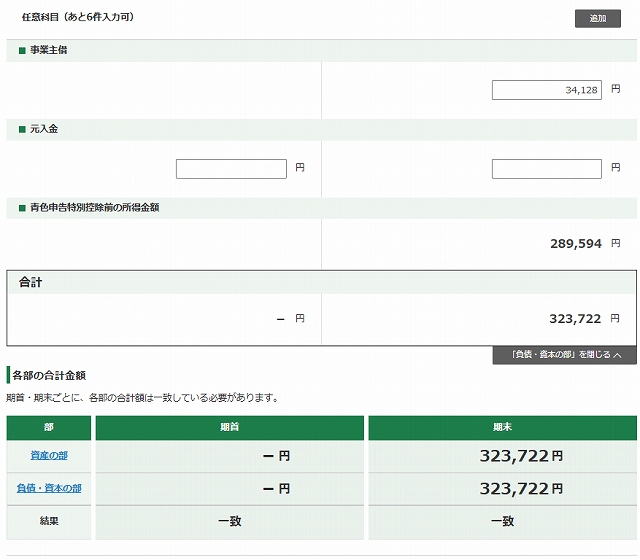Open the 資産の部 link
This screenshot has height=560, width=640.
coord(49,456)
